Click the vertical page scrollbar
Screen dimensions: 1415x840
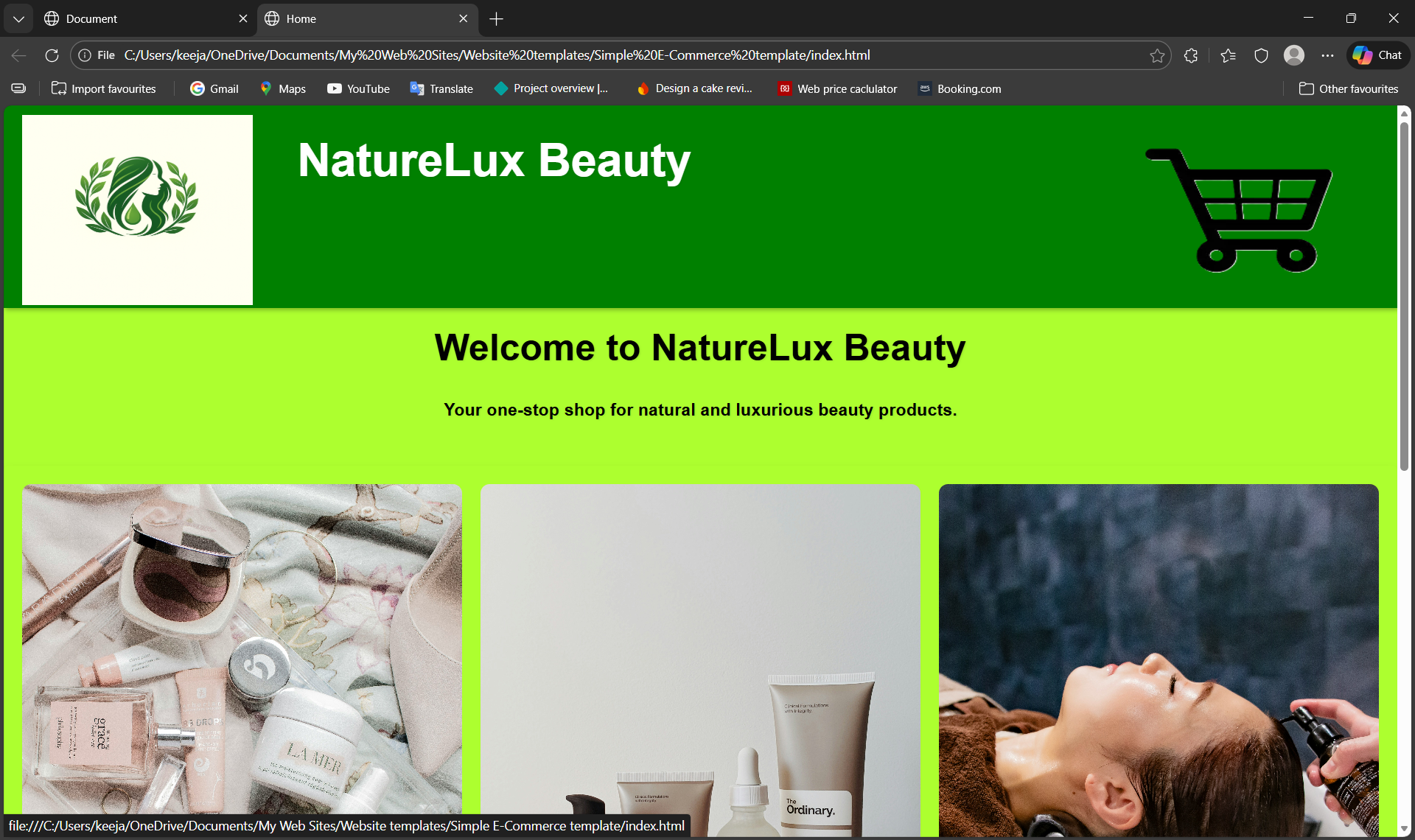[x=1404, y=295]
